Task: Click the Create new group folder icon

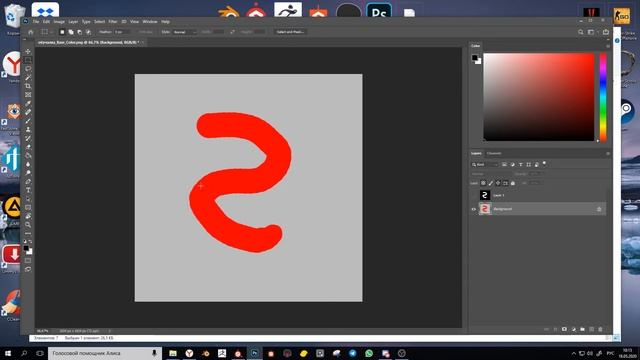Action: [x=582, y=329]
